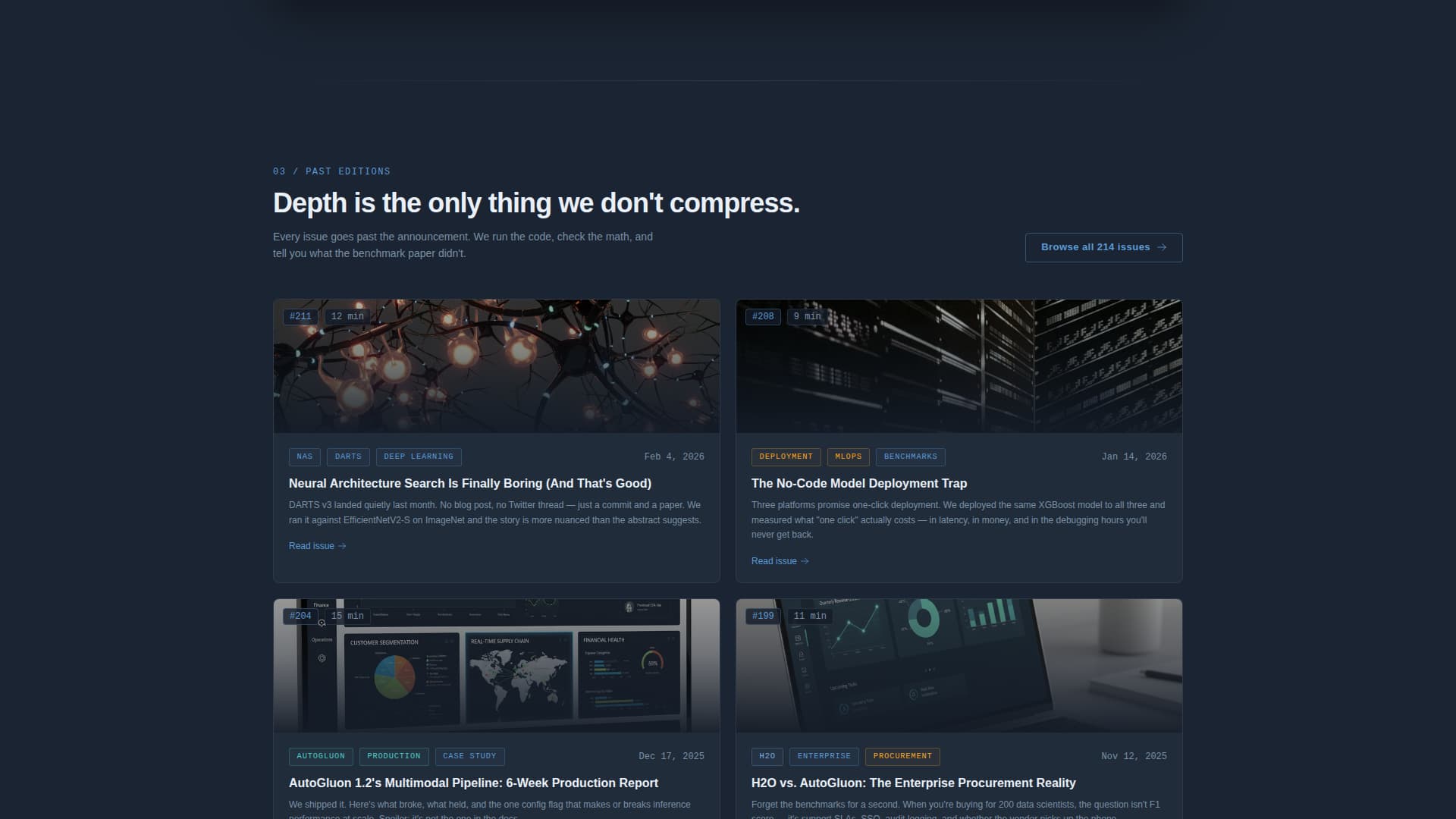Select the CASE STUDY tag
Image resolution: width=1456 pixels, height=819 pixels.
tap(469, 756)
